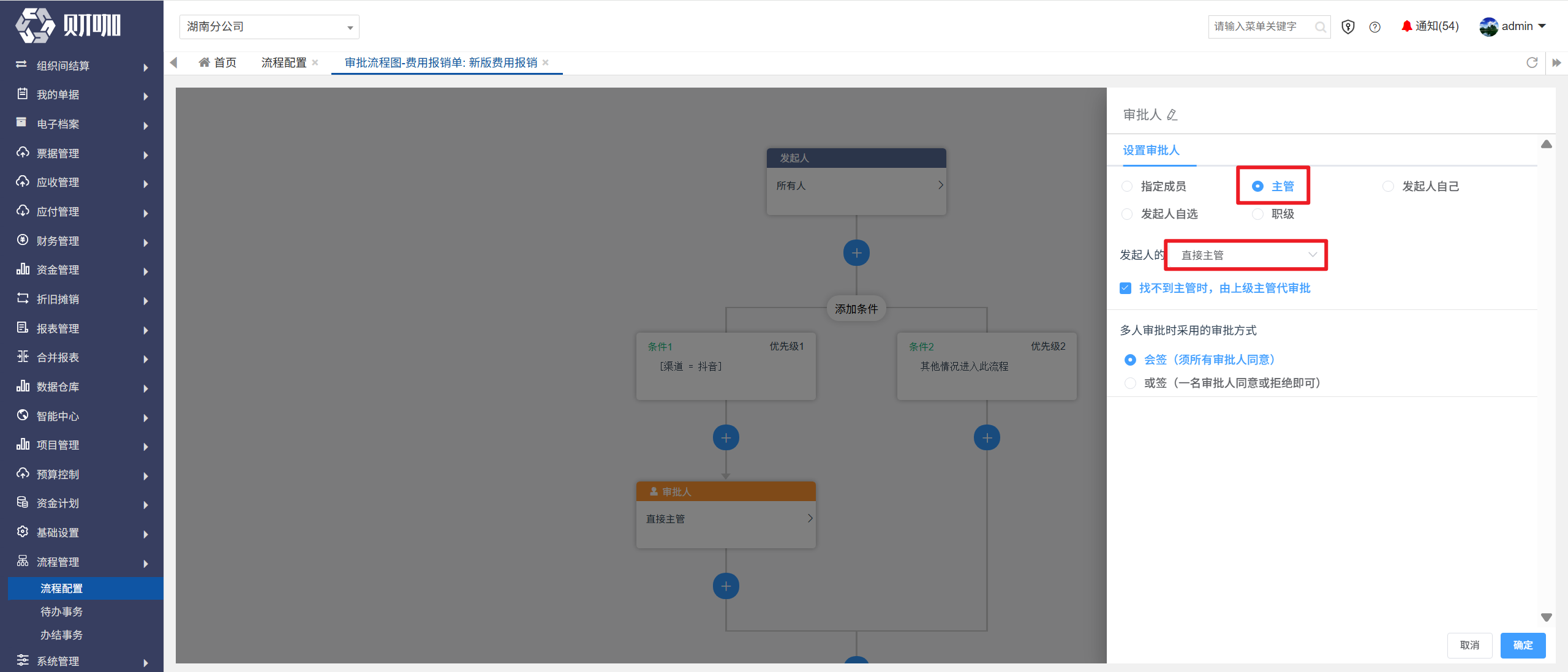
Task: Click the edit pencil beside 审批人 title
Action: [x=1172, y=115]
